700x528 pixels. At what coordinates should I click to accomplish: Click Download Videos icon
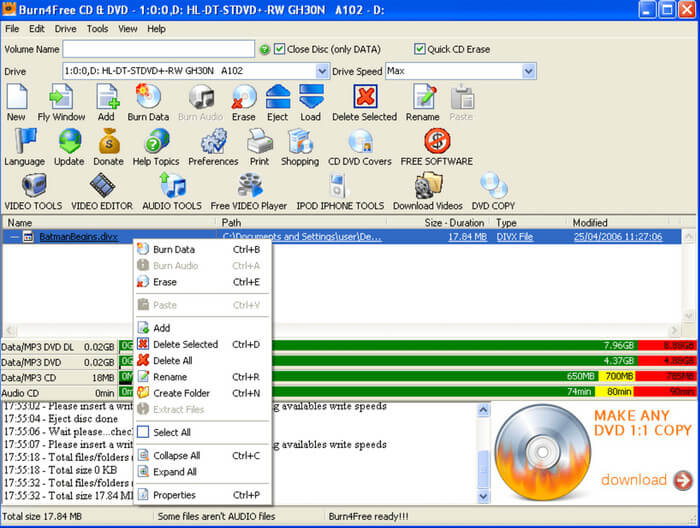[x=428, y=186]
